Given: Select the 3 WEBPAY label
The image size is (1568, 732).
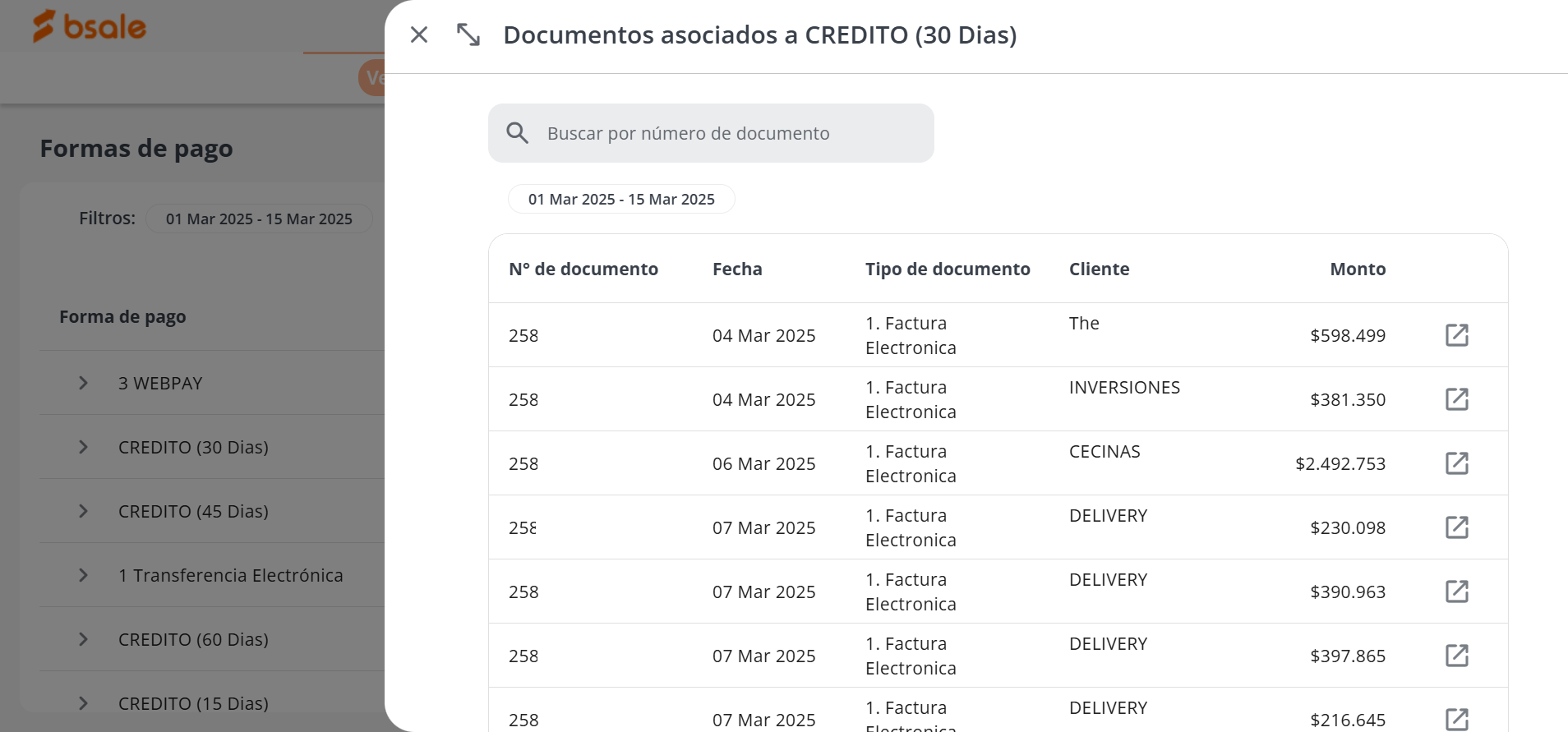Looking at the screenshot, I should point(160,383).
